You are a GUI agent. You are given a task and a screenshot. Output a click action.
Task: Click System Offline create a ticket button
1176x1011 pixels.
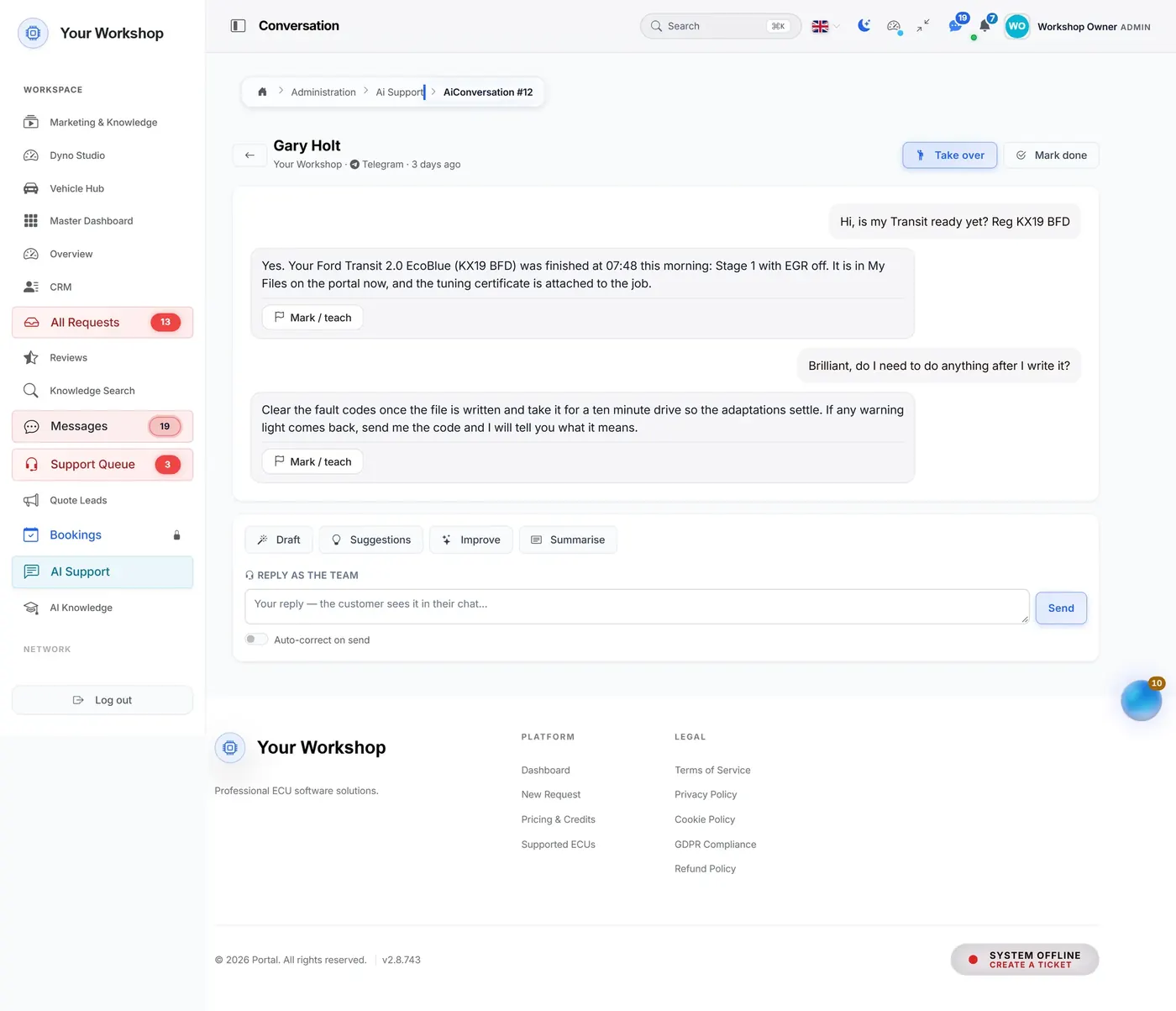(x=1025, y=960)
